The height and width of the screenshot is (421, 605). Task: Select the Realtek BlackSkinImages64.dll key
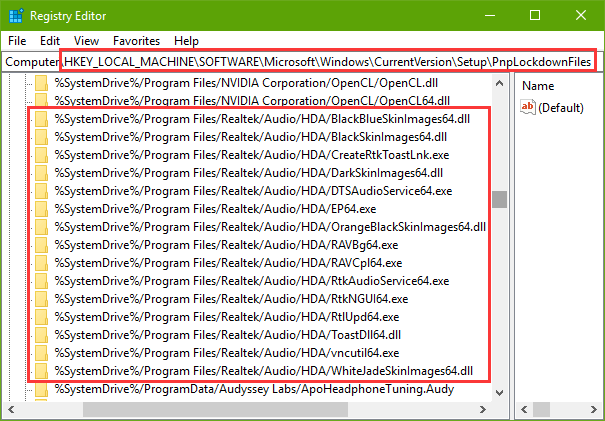(251, 137)
